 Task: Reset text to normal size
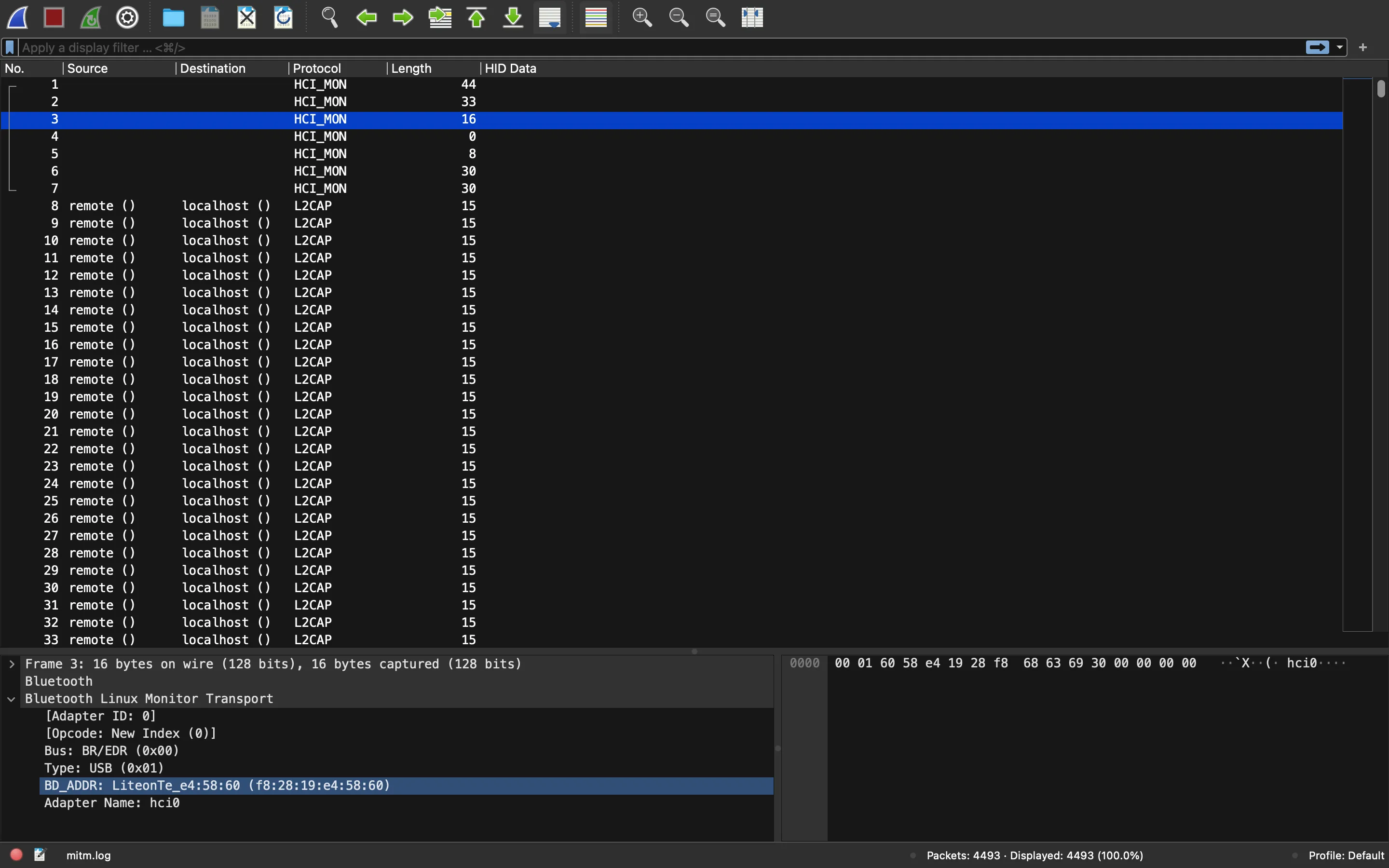click(x=716, y=18)
